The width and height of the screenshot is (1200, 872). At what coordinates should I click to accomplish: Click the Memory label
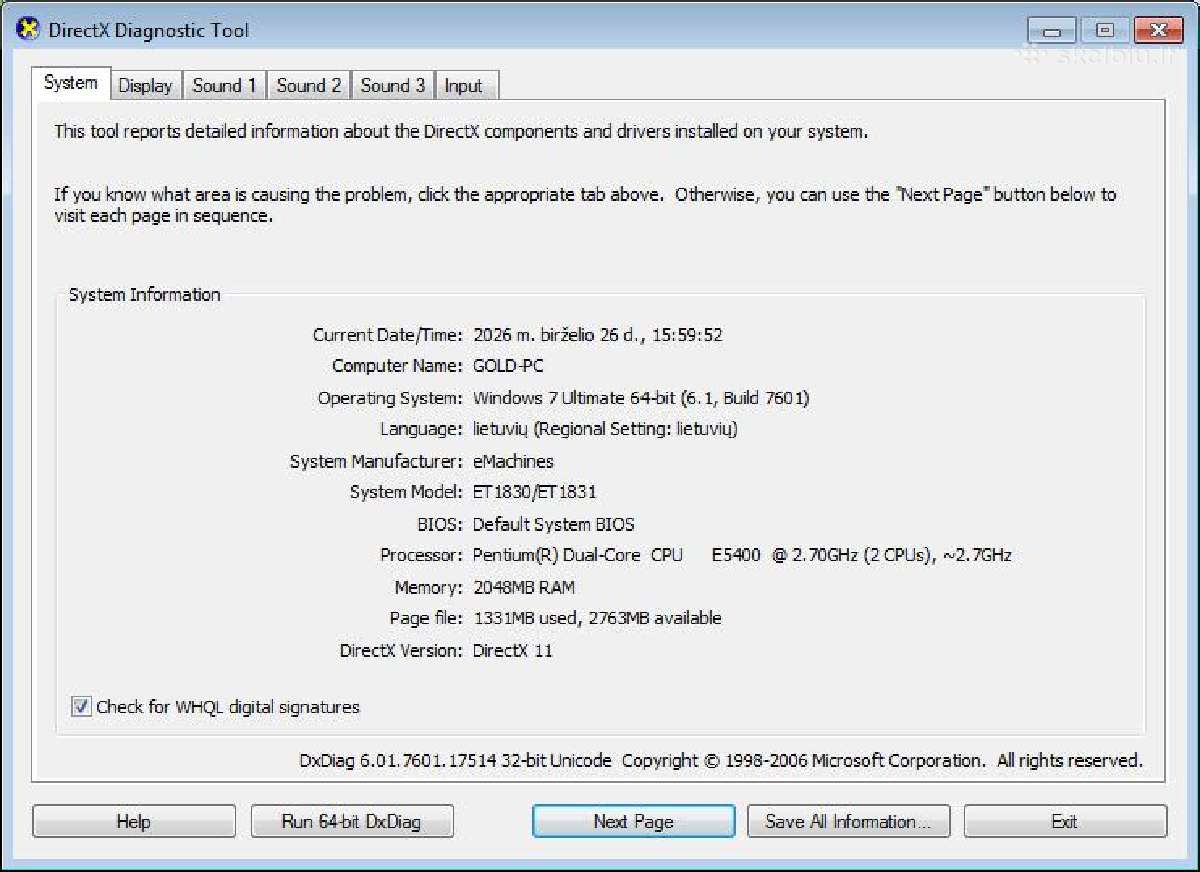[429, 587]
